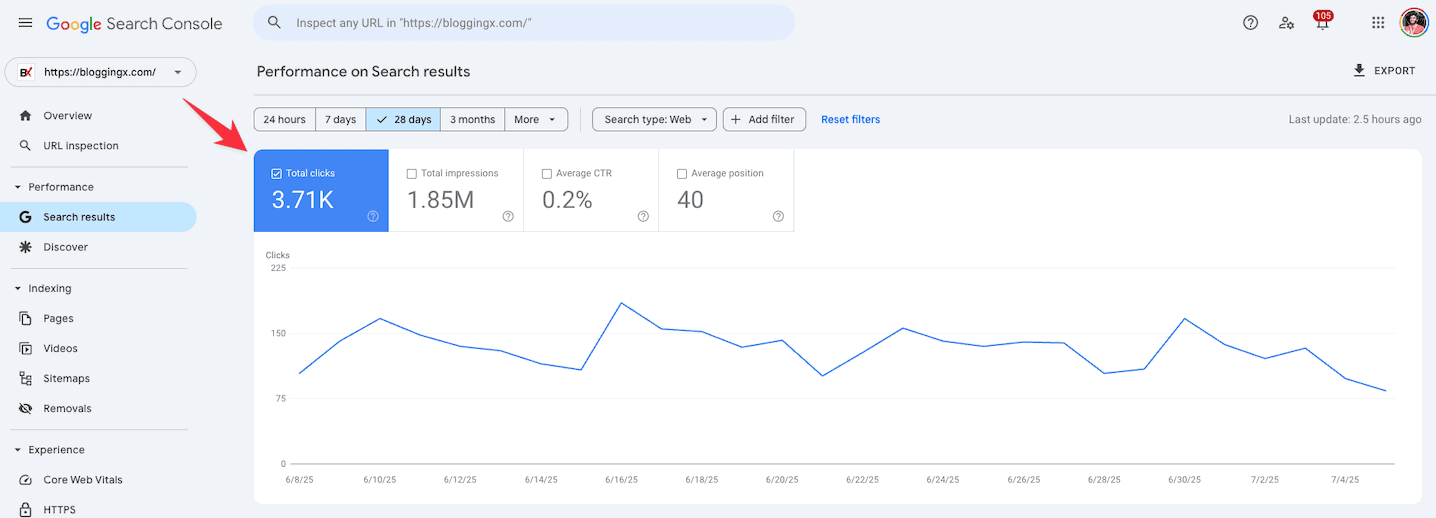Click the 6/16/25 peak on clicks line chart
The image size is (1436, 518).
pyautogui.click(x=621, y=303)
